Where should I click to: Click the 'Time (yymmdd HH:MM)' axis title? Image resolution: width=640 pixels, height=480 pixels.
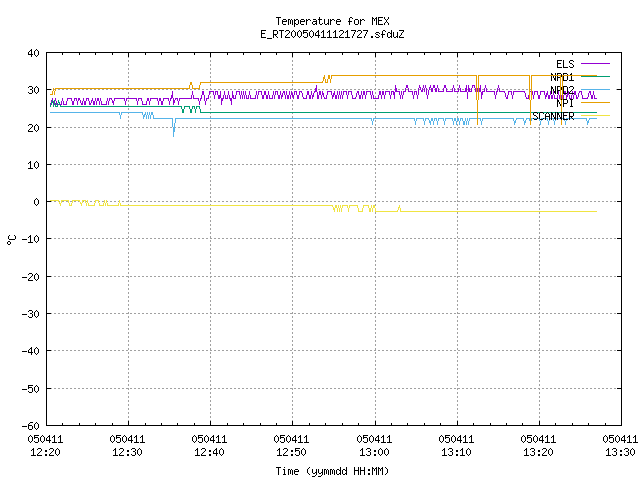click(x=332, y=471)
